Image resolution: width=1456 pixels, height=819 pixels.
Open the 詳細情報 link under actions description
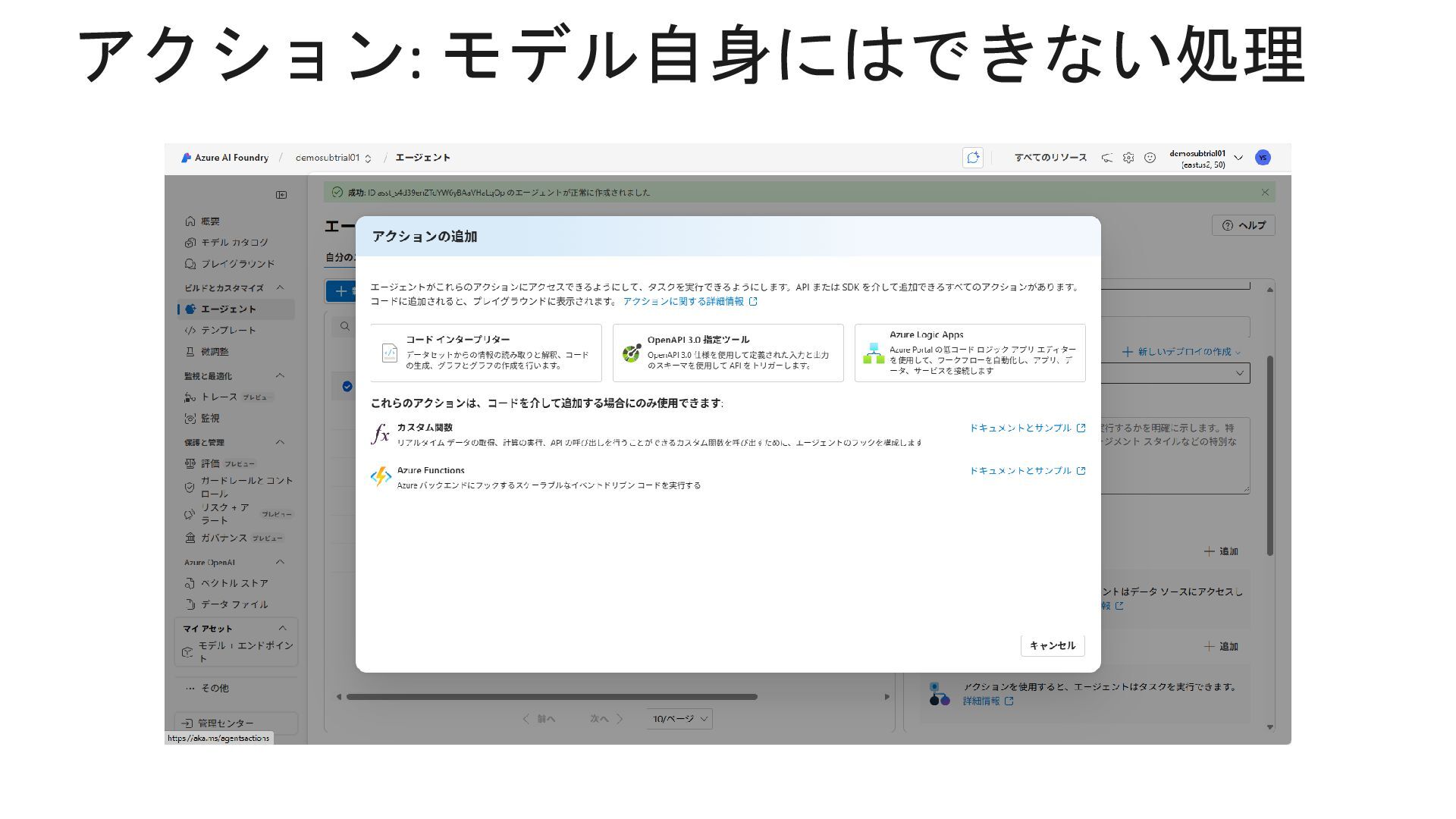tap(988, 701)
